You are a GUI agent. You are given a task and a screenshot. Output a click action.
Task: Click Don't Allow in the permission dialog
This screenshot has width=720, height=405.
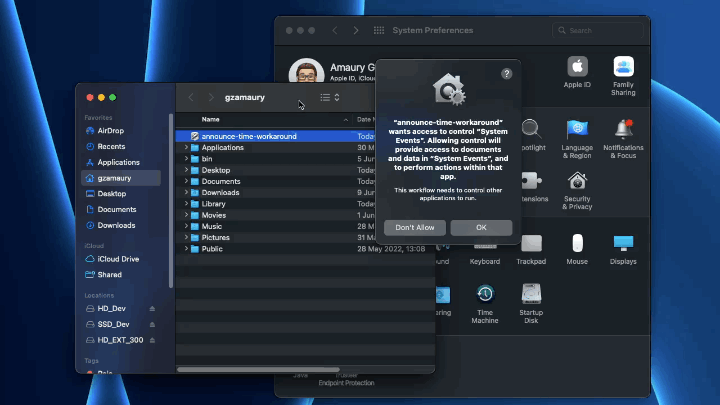[415, 227]
